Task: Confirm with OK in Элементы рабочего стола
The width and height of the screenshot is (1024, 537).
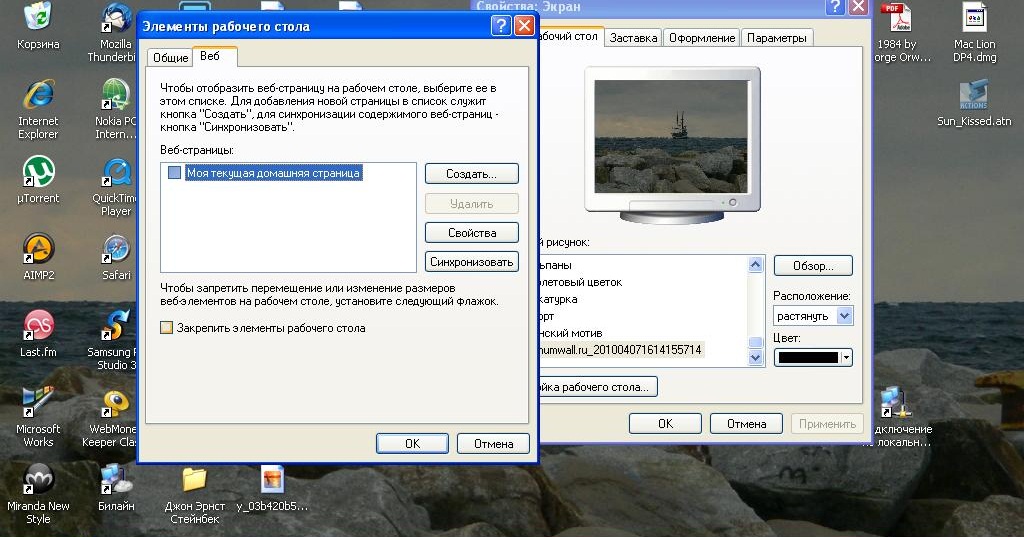Action: (x=412, y=444)
